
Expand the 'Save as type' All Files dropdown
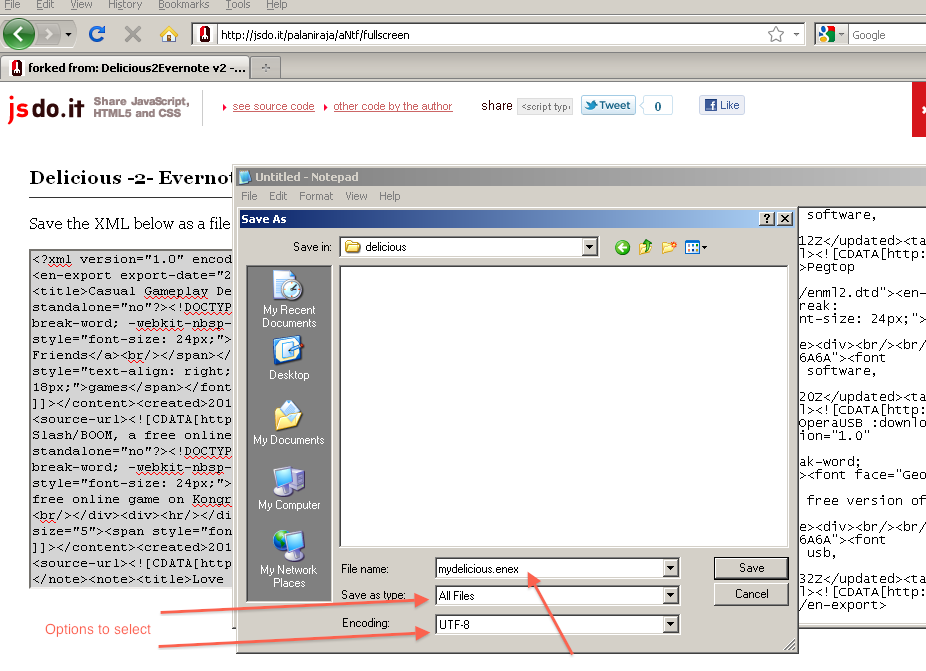(x=670, y=595)
